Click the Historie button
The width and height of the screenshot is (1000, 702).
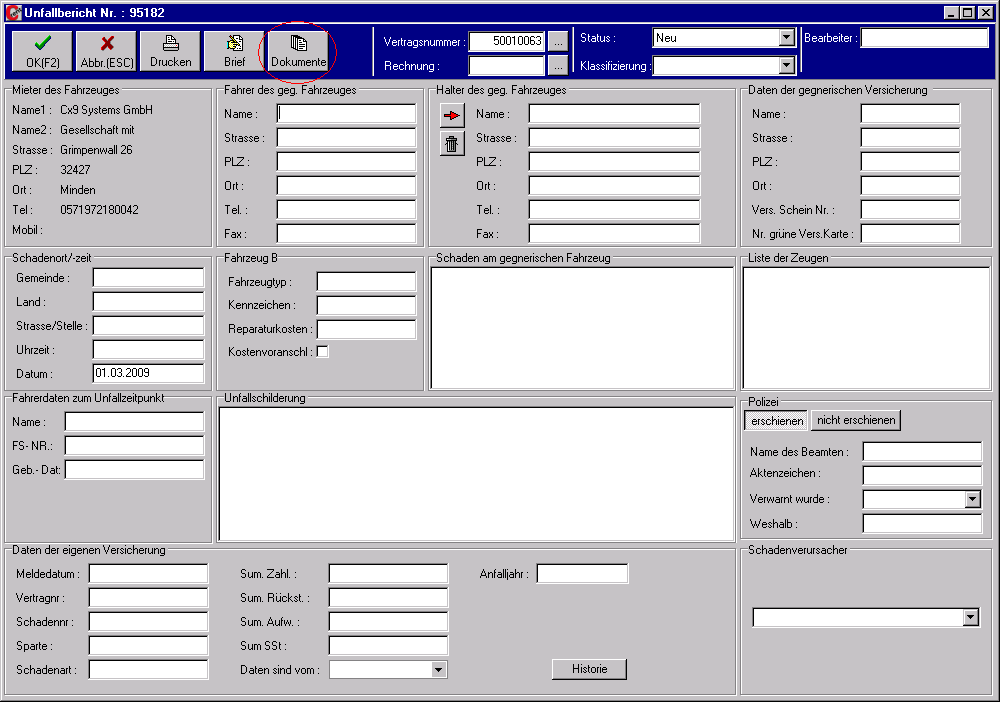(x=589, y=669)
